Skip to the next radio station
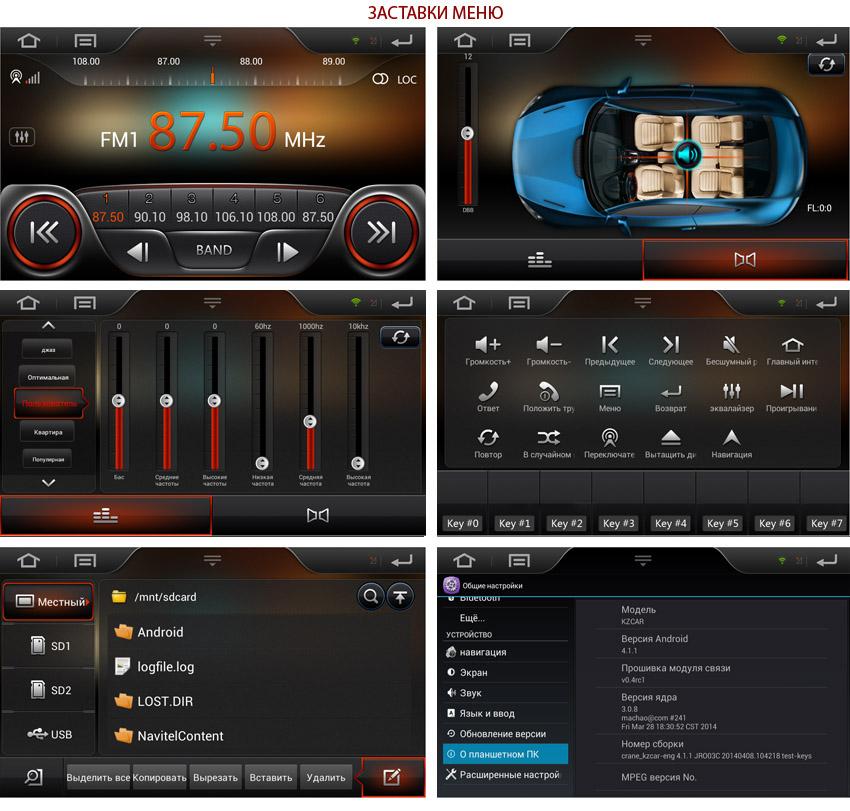850x811 pixels. click(x=381, y=233)
